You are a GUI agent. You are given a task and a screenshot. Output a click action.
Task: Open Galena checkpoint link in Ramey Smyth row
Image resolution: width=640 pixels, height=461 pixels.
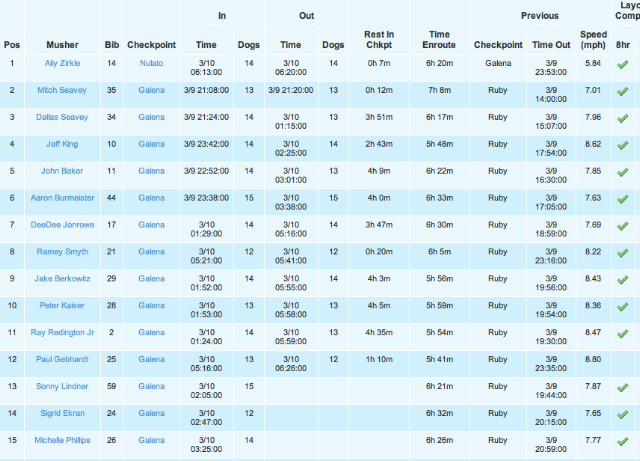click(151, 252)
